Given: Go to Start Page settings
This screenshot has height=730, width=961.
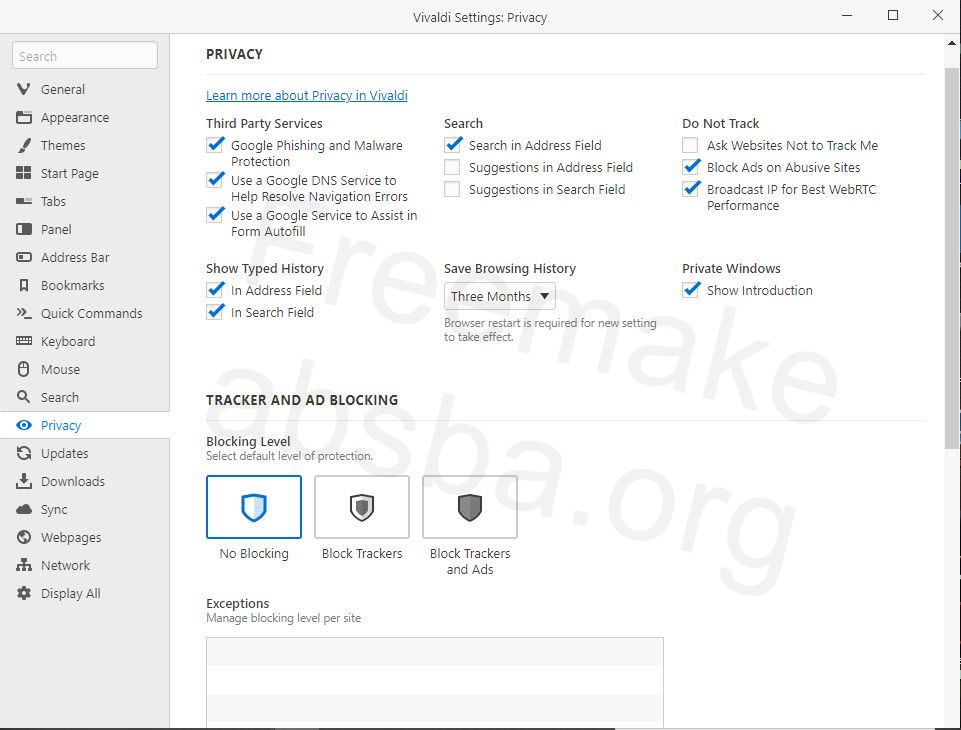Looking at the screenshot, I should tap(69, 173).
